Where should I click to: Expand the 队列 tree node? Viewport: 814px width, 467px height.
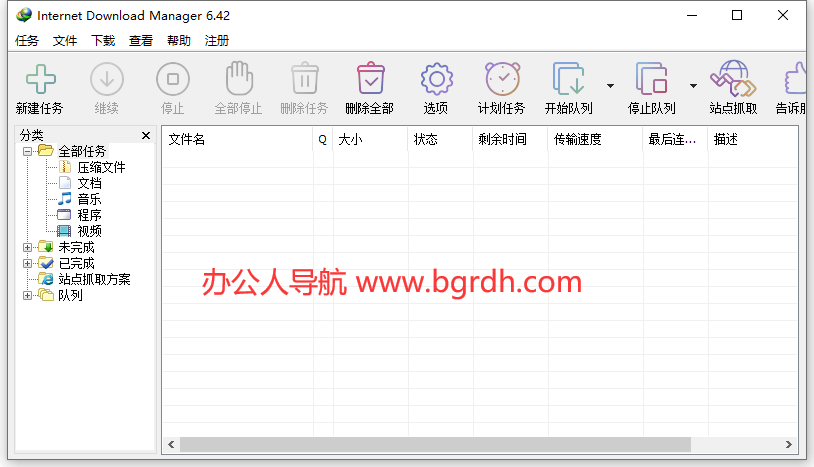pos(28,296)
